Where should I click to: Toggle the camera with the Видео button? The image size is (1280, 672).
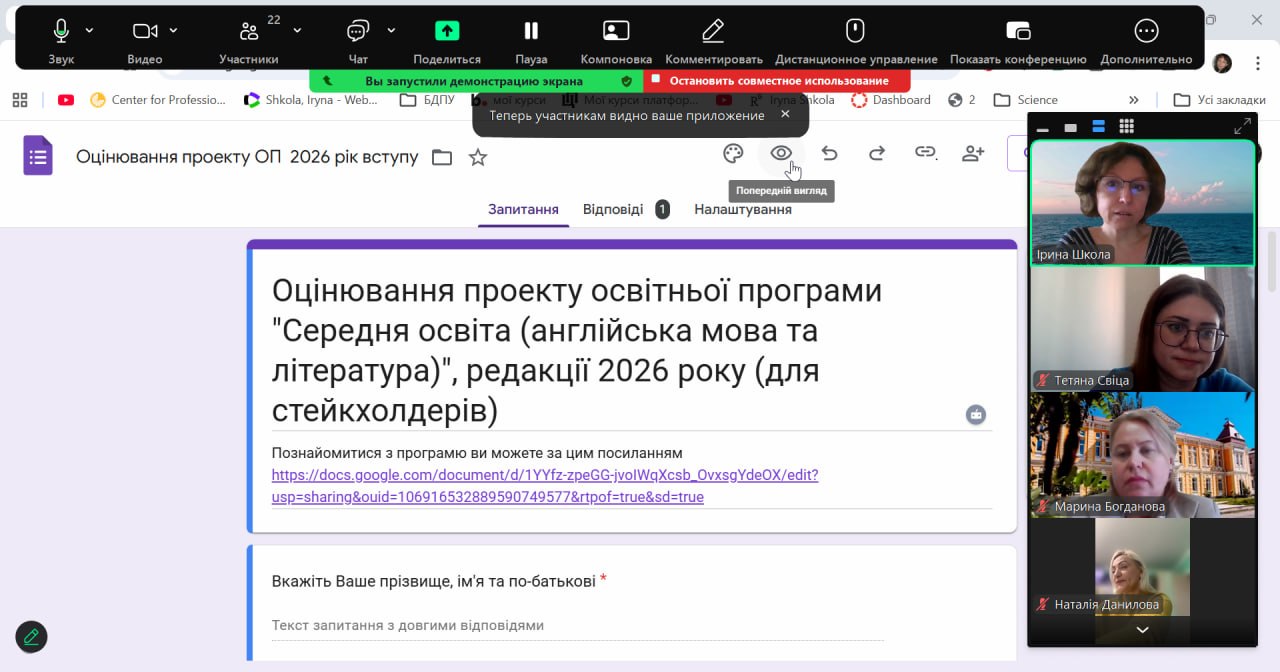pyautogui.click(x=145, y=38)
